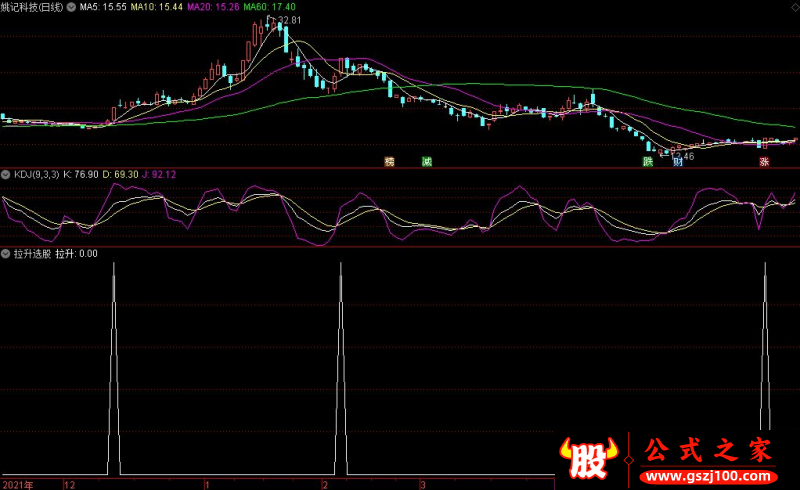Select the month 2 time axis marker

tap(325, 485)
